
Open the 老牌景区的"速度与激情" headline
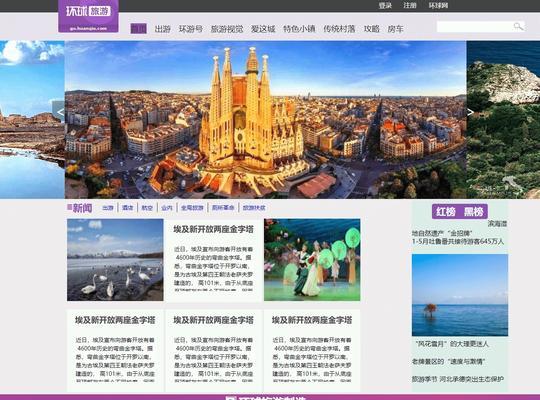448,362
